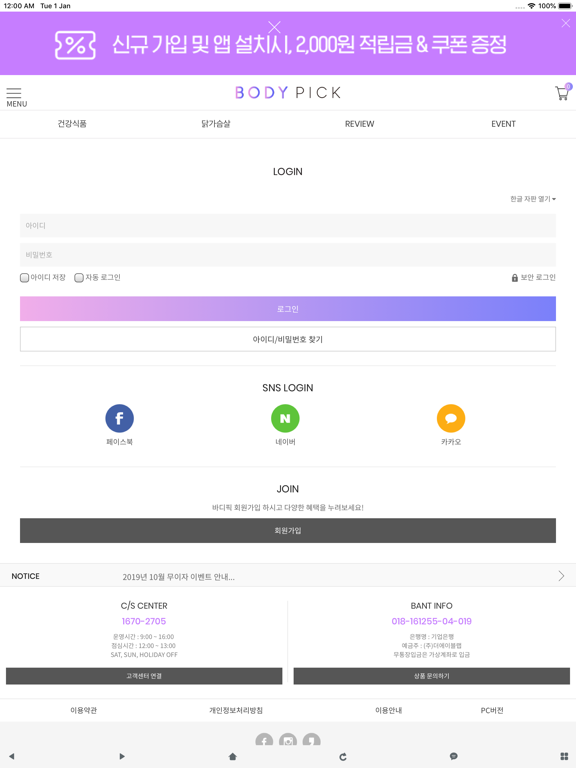This screenshot has height=768, width=576.
Task: Open the third footer social icon
Action: tap(312, 740)
